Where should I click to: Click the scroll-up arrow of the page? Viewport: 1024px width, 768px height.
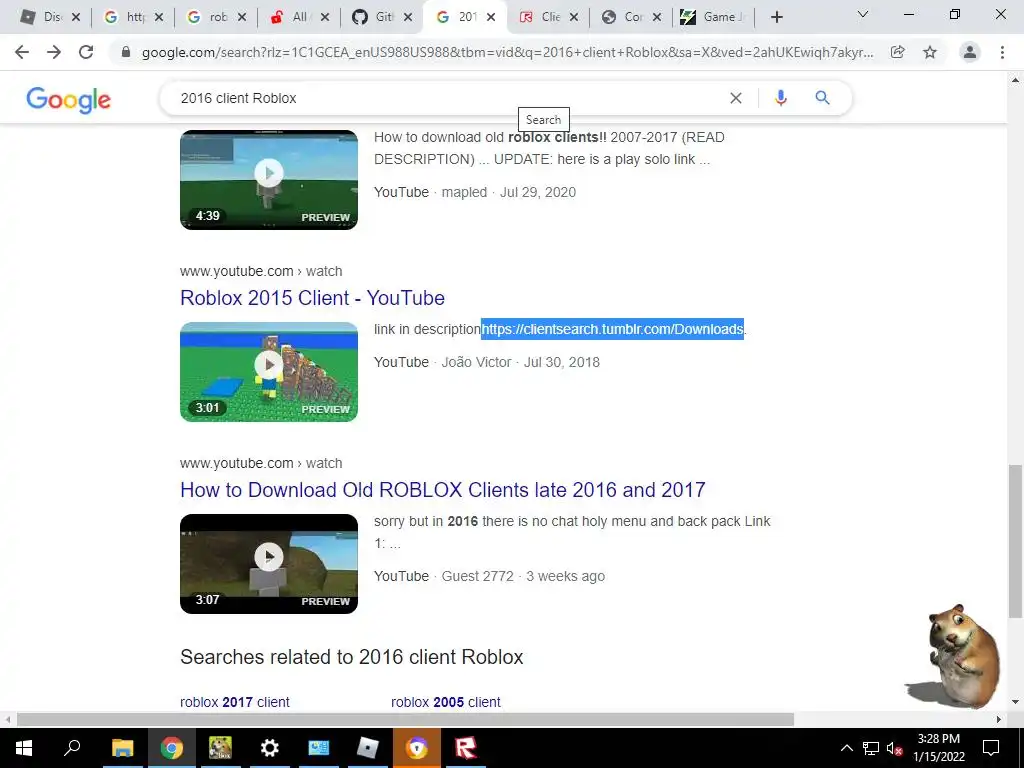(x=1015, y=80)
